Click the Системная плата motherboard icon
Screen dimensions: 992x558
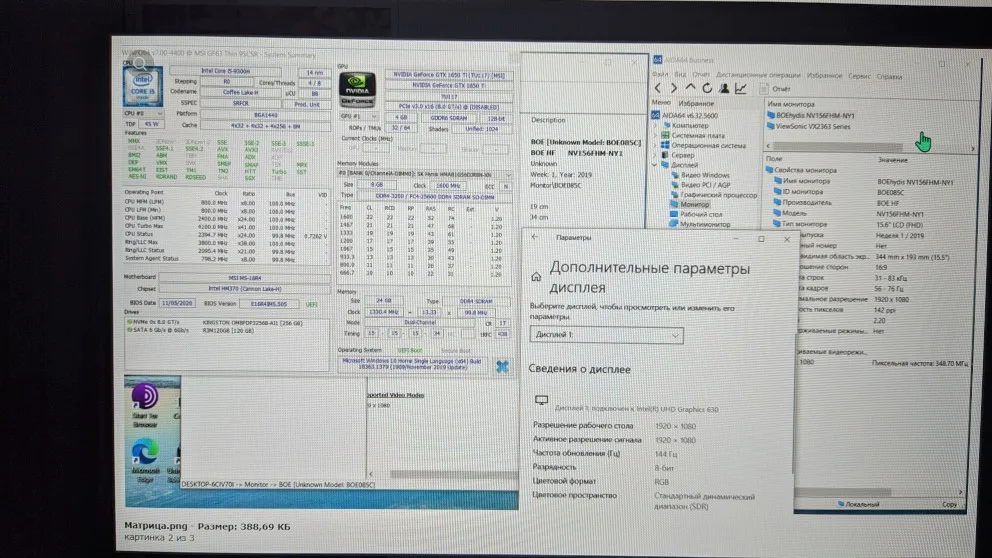tap(666, 135)
